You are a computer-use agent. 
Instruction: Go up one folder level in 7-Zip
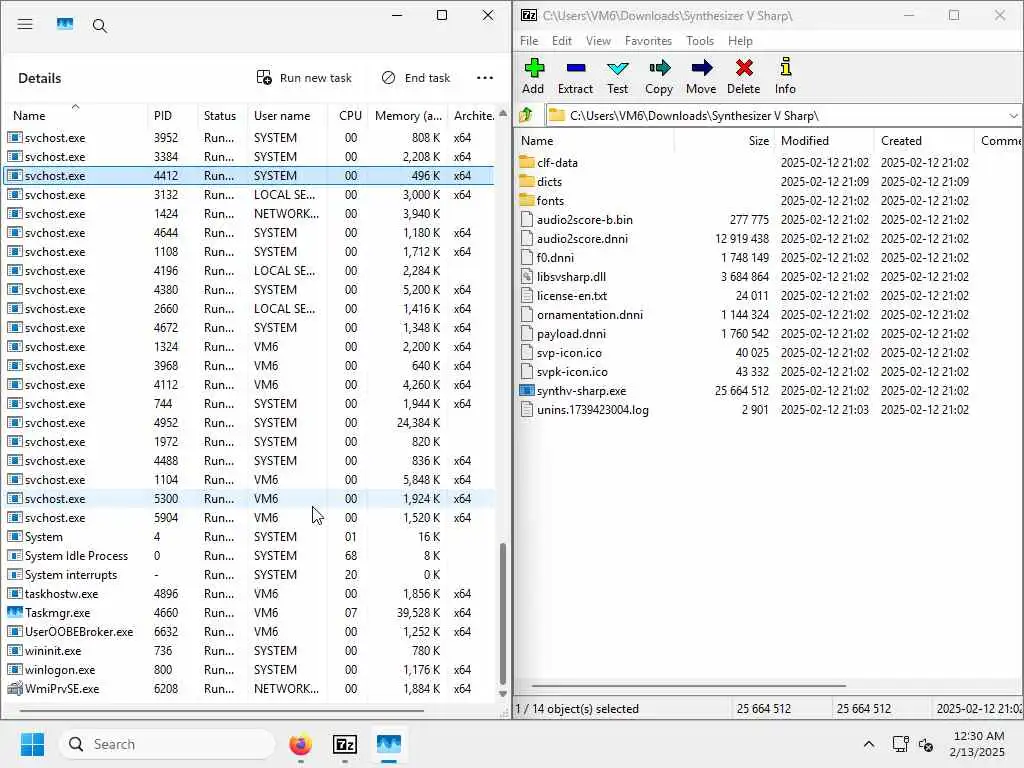tap(526, 116)
